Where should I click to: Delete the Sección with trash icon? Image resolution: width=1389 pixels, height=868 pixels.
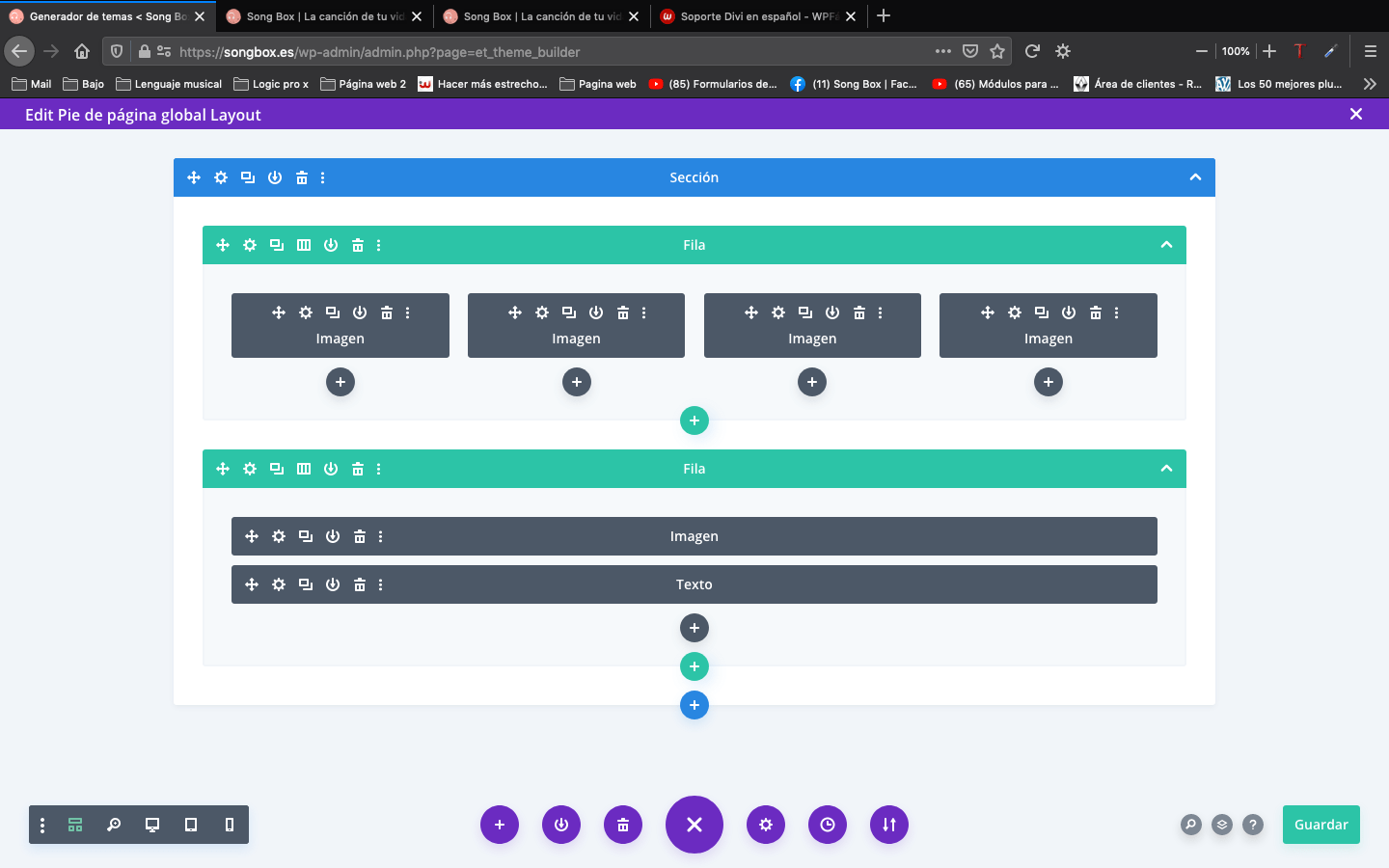[302, 177]
